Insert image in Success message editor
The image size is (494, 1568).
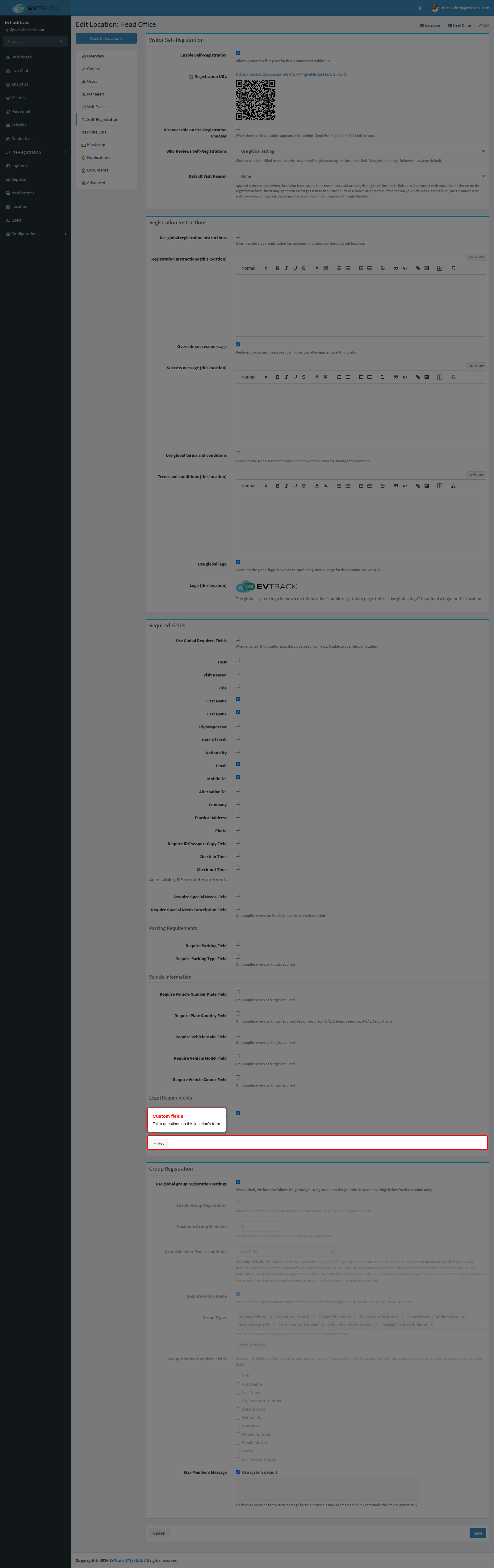426,377
